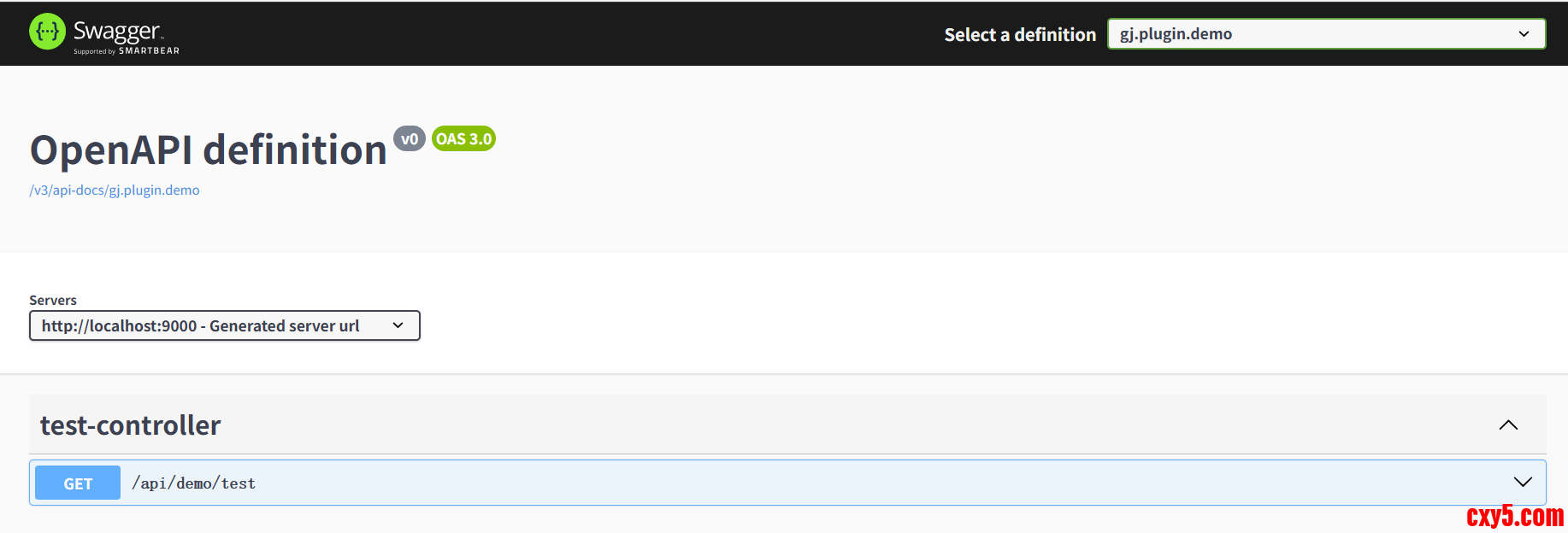Collapse the test-controller section with its chevron
Screen dimensions: 1568x533
click(x=1508, y=425)
